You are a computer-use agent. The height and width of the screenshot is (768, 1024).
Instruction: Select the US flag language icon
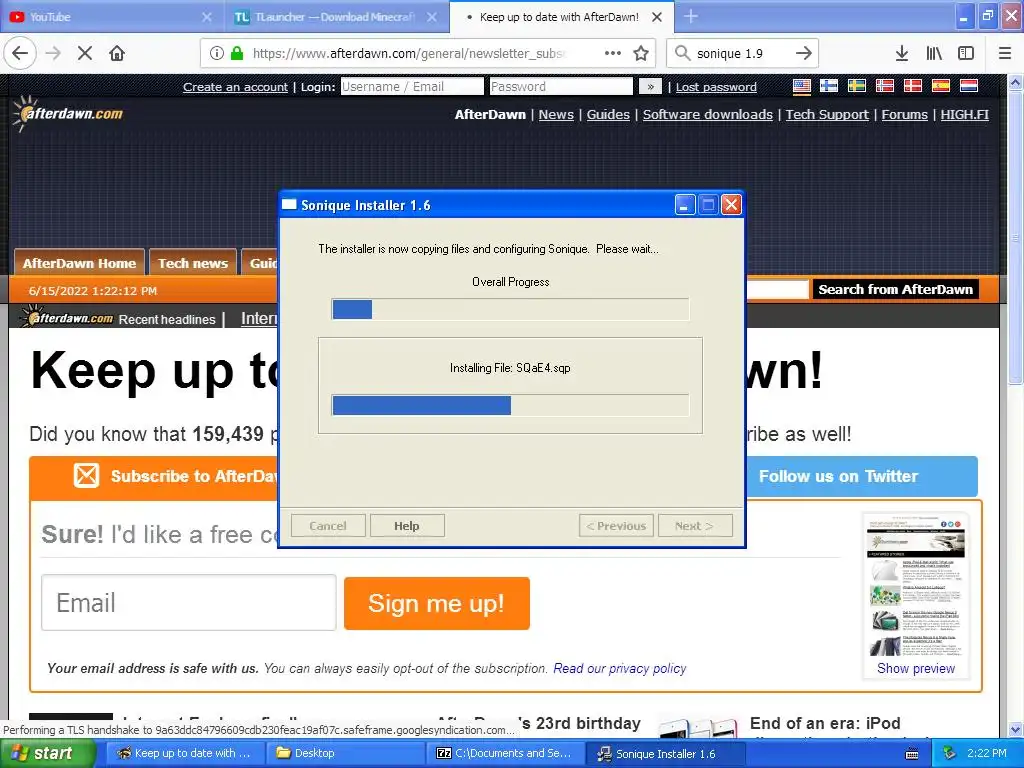pos(801,86)
